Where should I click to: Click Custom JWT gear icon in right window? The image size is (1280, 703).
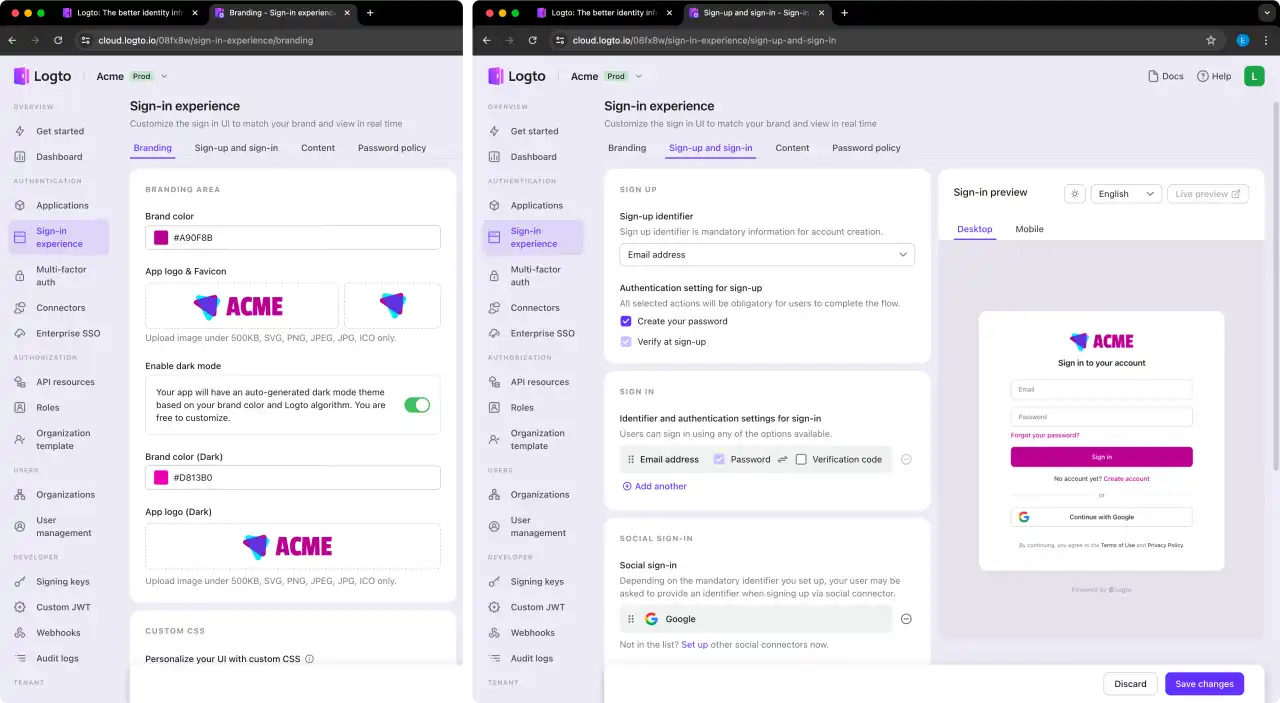(x=494, y=607)
